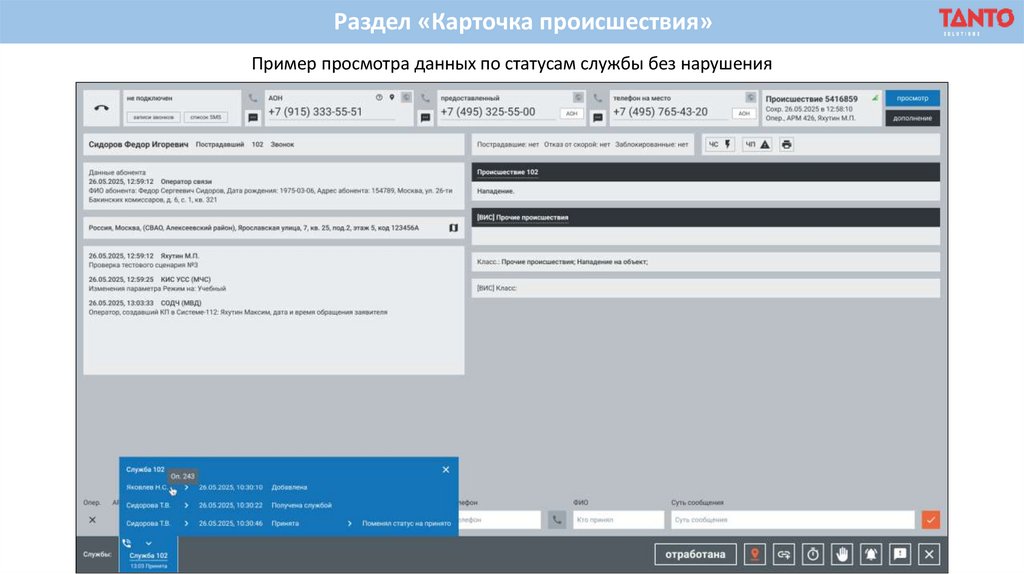Select the '[ВИС] Прочие происшествия' section header
This screenshot has width=1024, height=574.
coord(705,217)
